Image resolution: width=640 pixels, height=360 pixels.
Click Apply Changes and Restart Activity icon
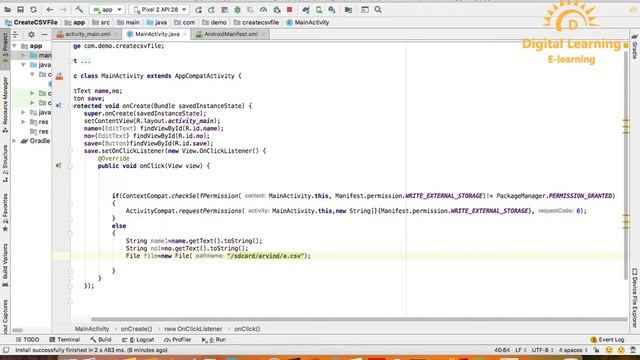pos(211,9)
